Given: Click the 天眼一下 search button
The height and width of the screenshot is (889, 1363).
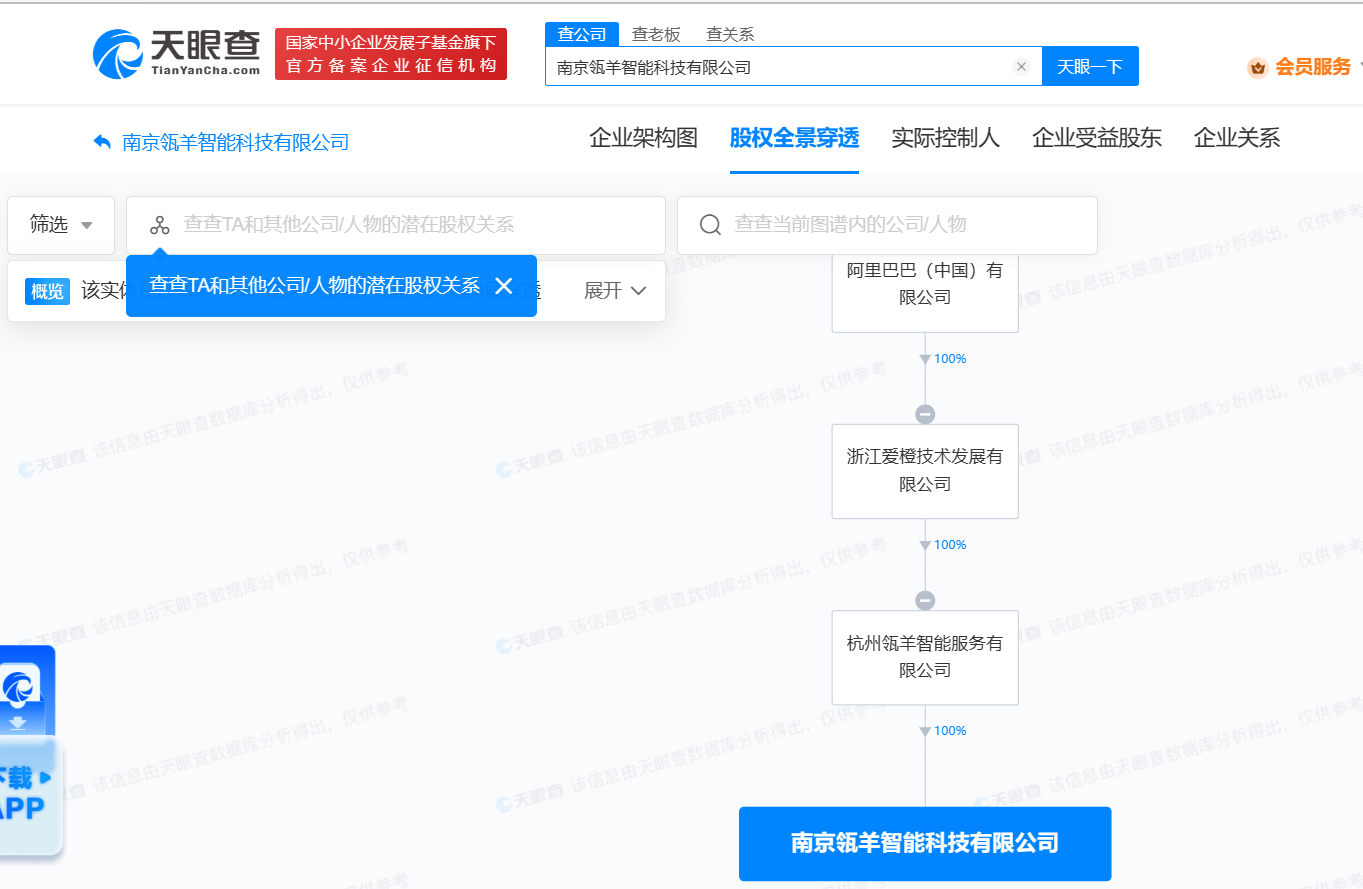Looking at the screenshot, I should tap(1090, 67).
